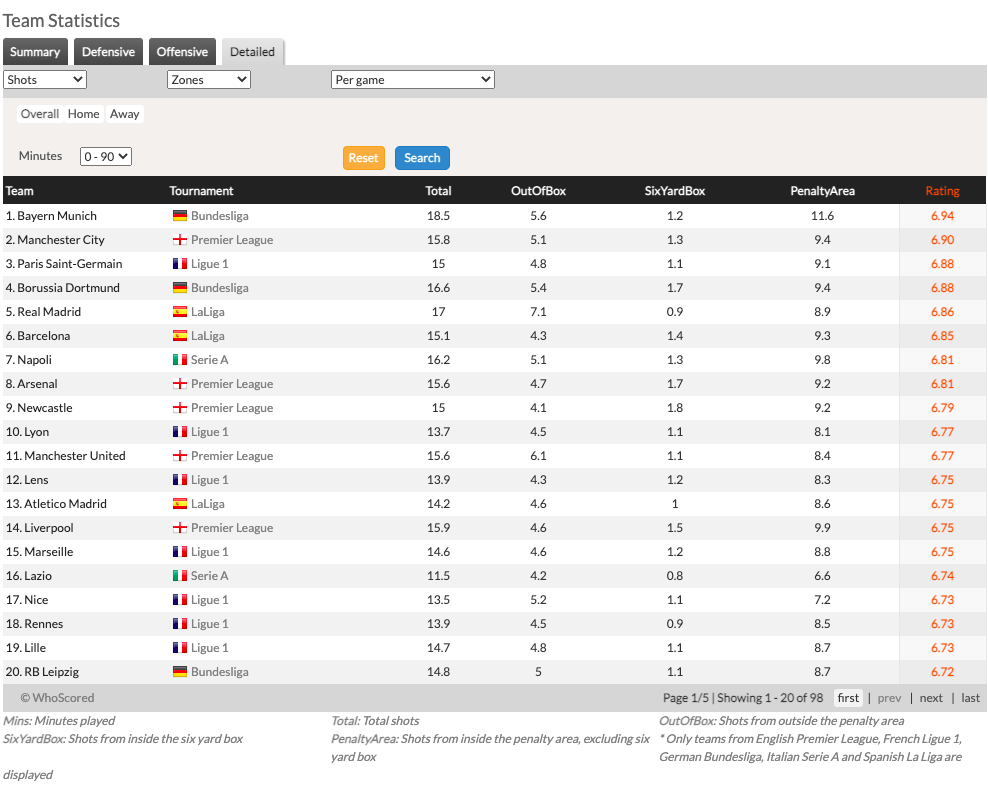Jump to the last page
Screen dimensions: 988x788
tap(970, 698)
